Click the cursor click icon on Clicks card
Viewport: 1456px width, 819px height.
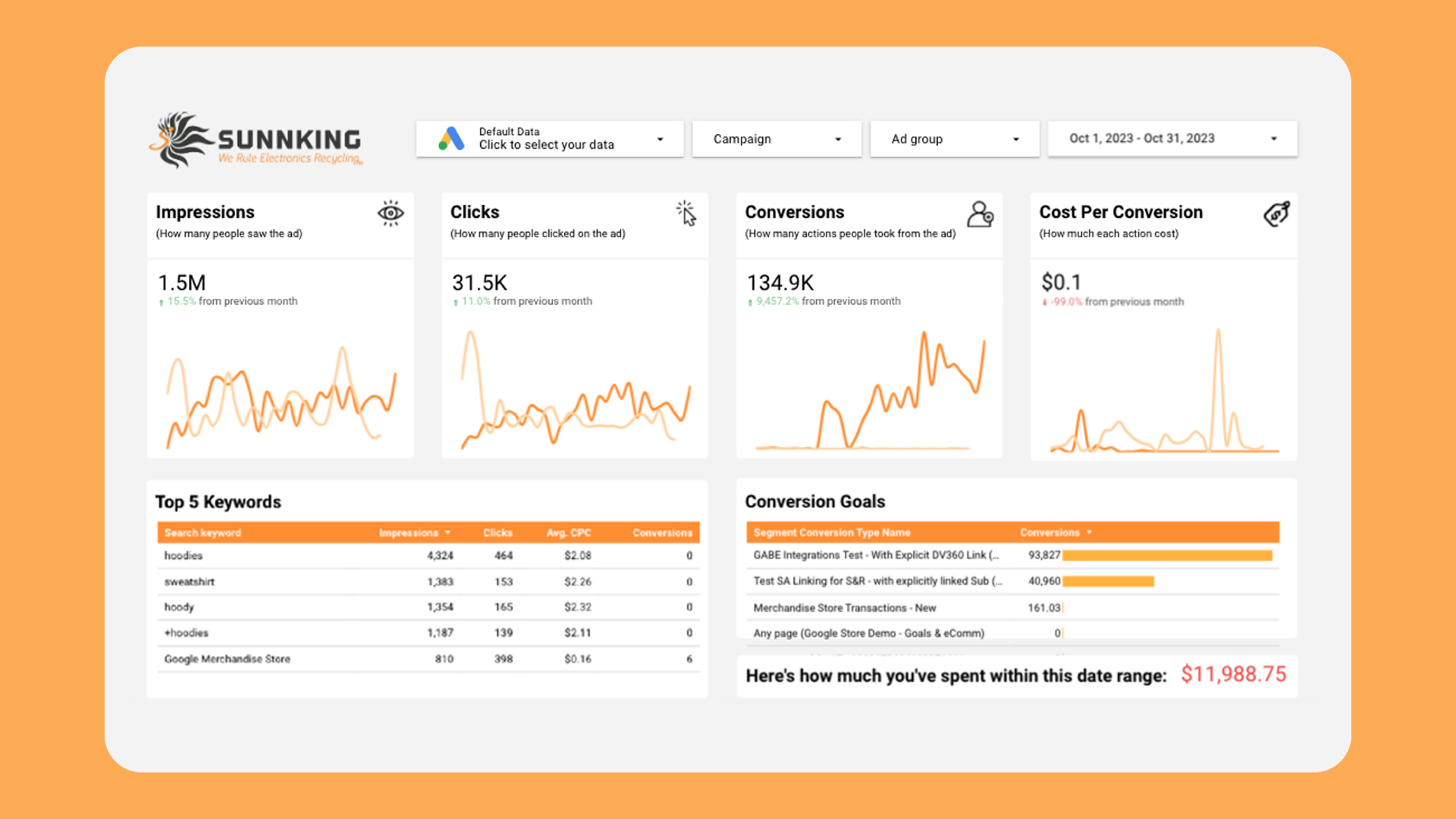click(686, 214)
